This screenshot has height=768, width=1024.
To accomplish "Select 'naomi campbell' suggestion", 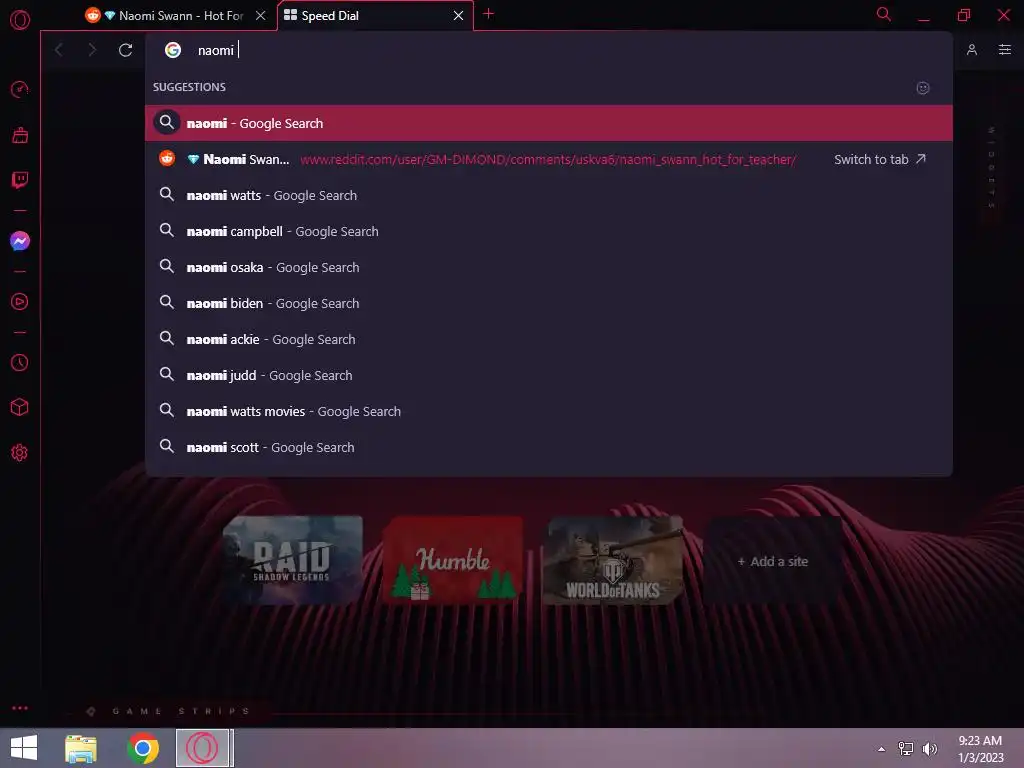I will click(549, 231).
